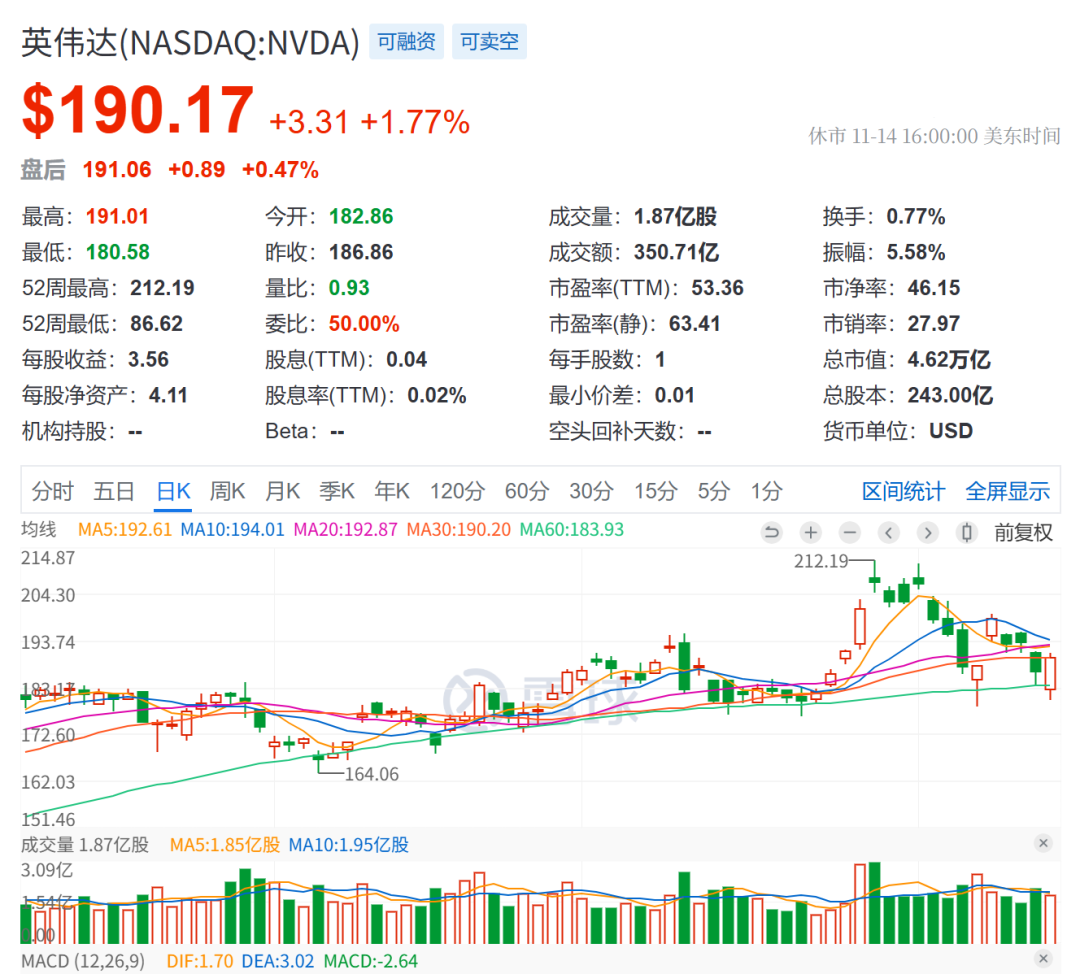The image size is (1080, 974).
Task: Open the 前复权 adjustment dropdown
Action: (1023, 532)
